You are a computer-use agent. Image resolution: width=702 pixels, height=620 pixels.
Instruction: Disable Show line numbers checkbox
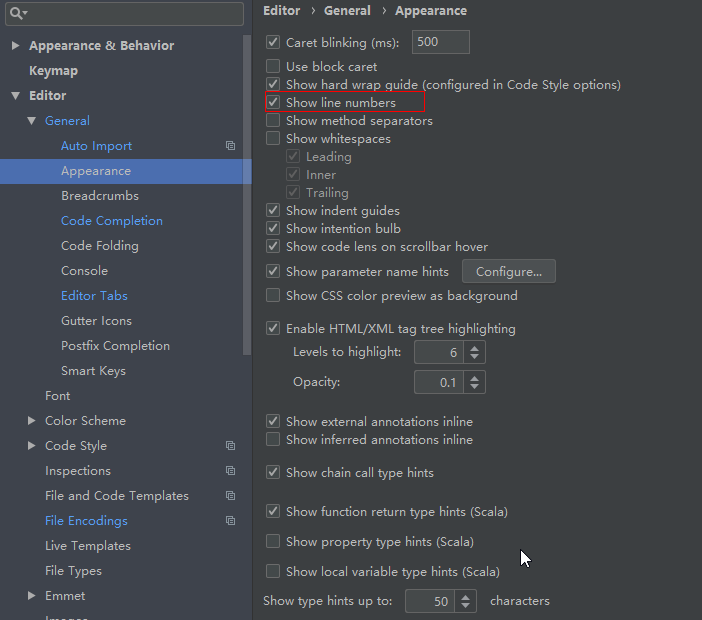[x=273, y=103]
